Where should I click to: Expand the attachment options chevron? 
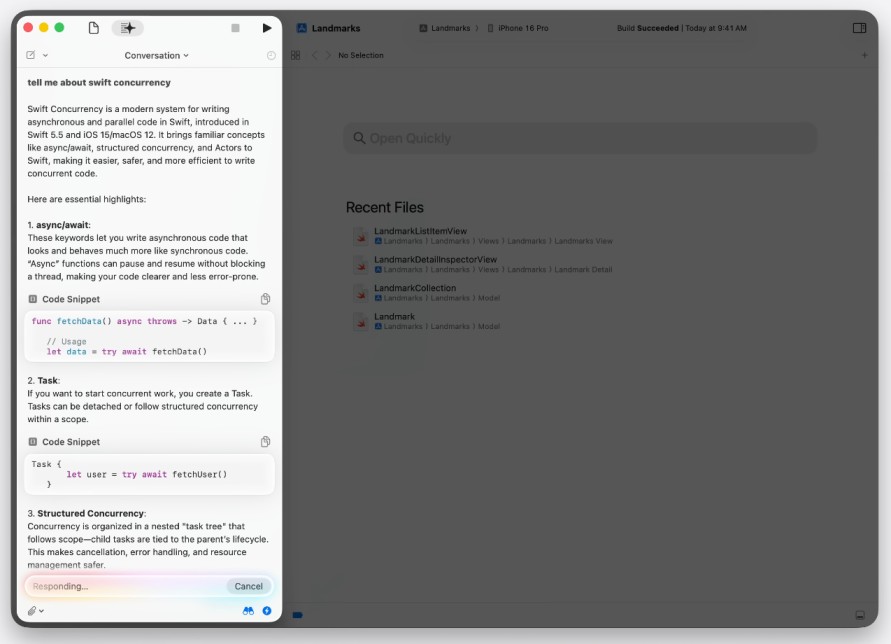pos(41,611)
